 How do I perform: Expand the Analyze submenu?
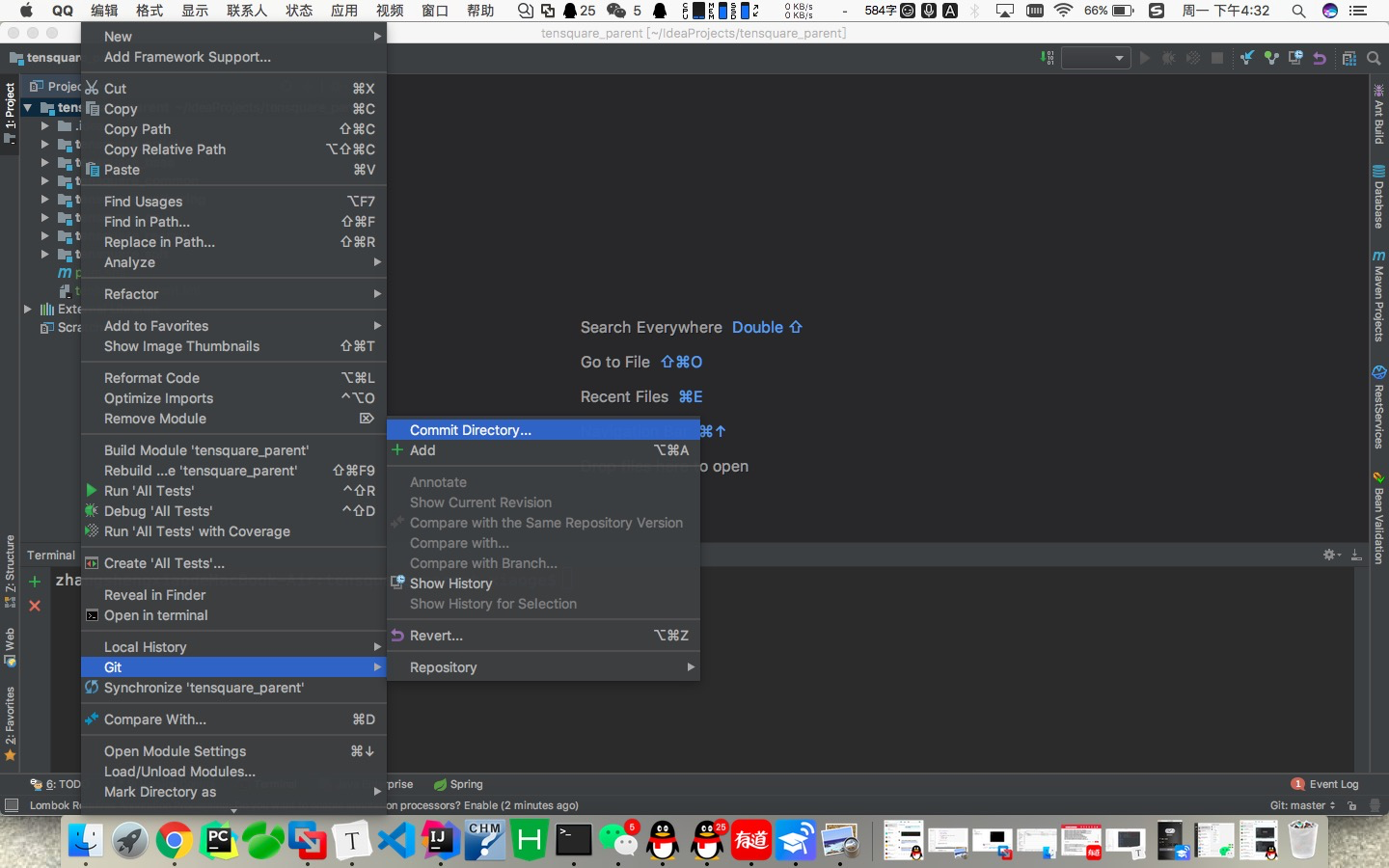(234, 262)
